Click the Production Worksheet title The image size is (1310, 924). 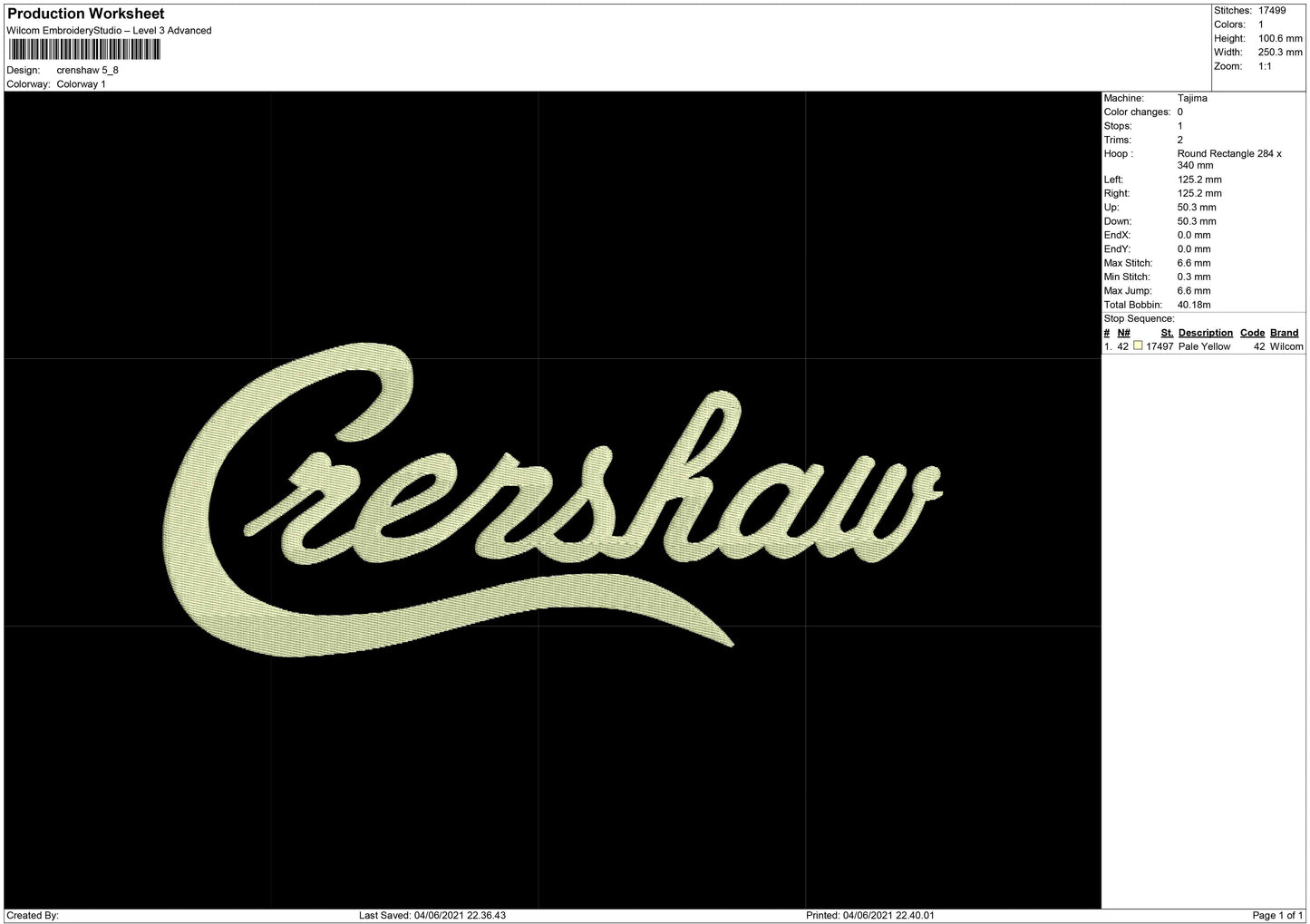(x=84, y=14)
